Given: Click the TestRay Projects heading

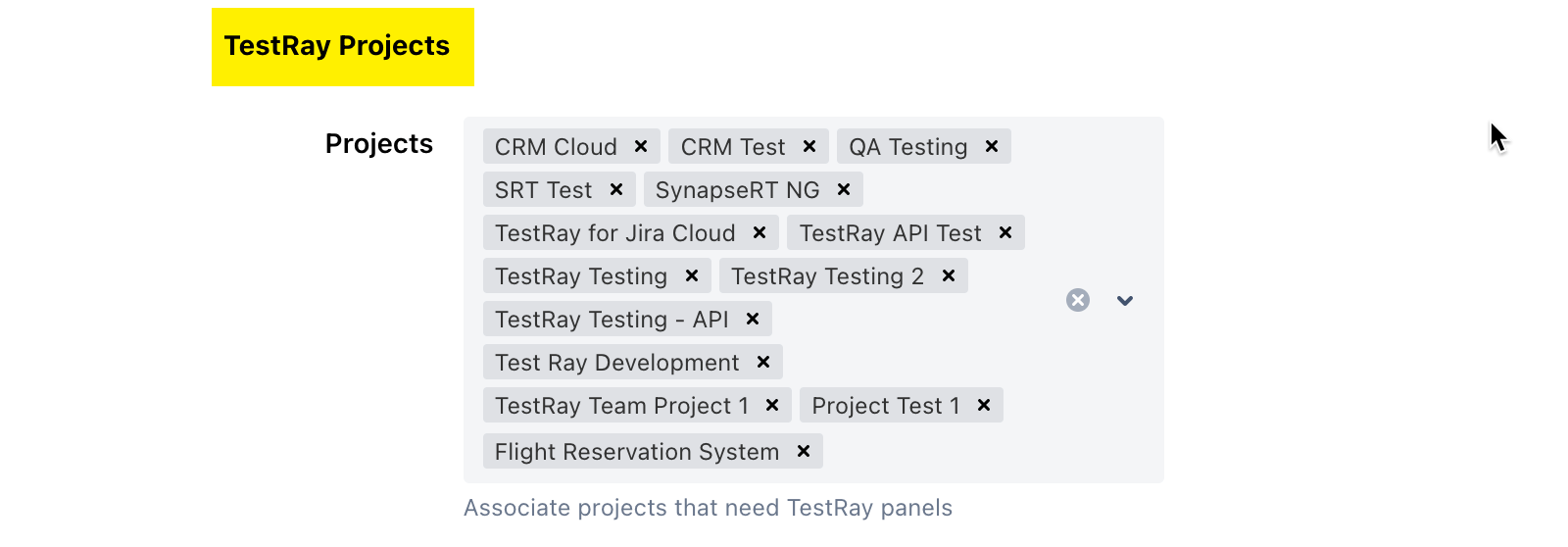Looking at the screenshot, I should (x=337, y=46).
